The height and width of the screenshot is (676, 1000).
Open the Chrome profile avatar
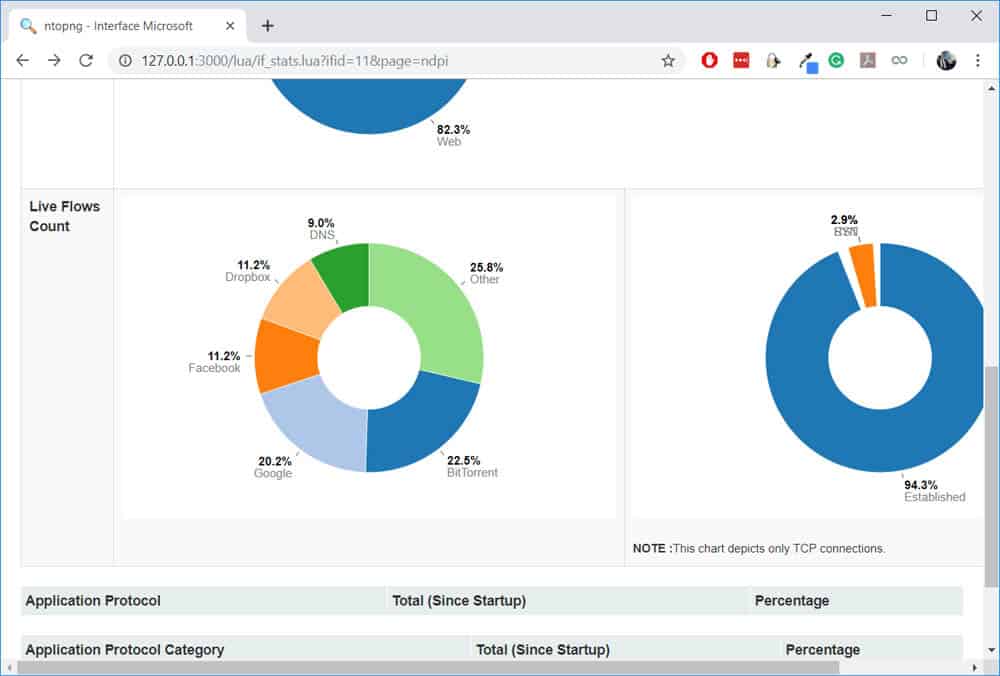(946, 61)
